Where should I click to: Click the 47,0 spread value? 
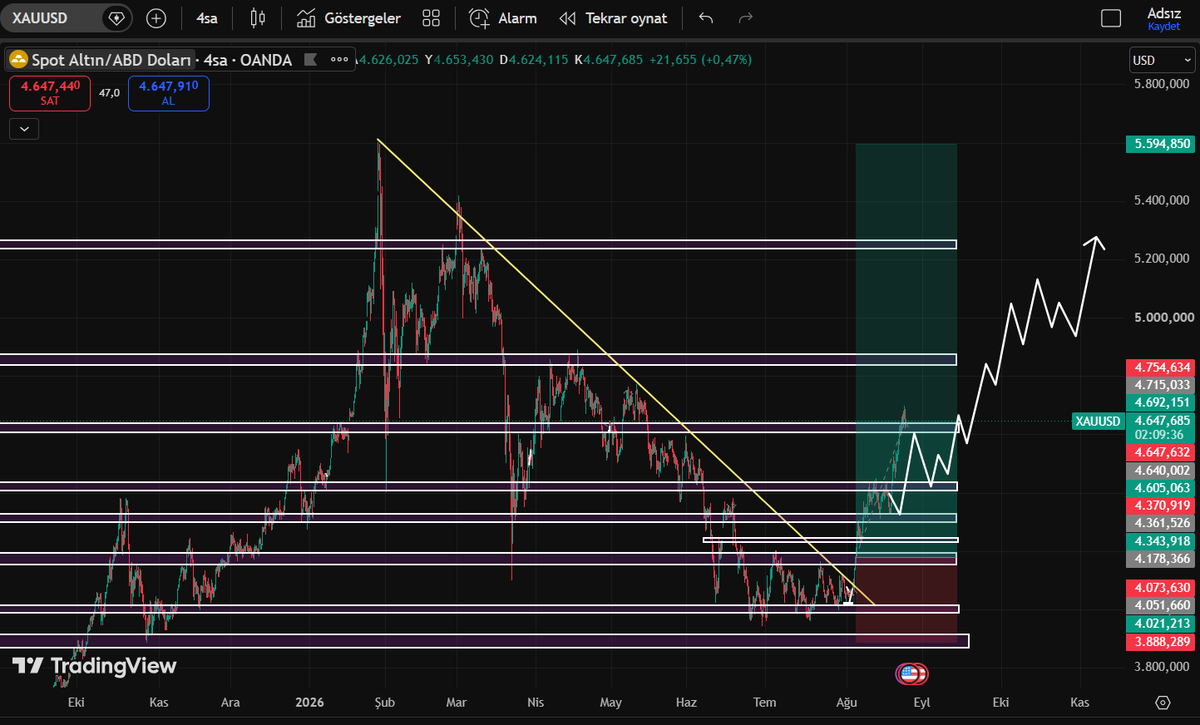tap(109, 93)
